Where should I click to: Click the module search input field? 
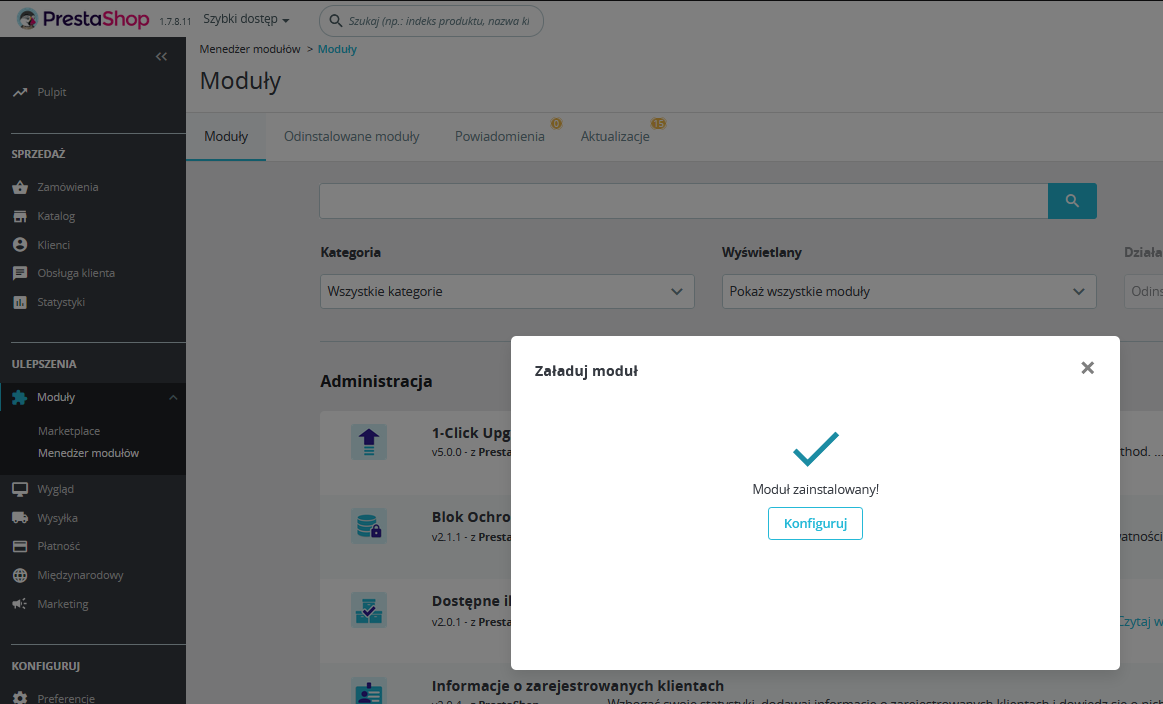684,201
